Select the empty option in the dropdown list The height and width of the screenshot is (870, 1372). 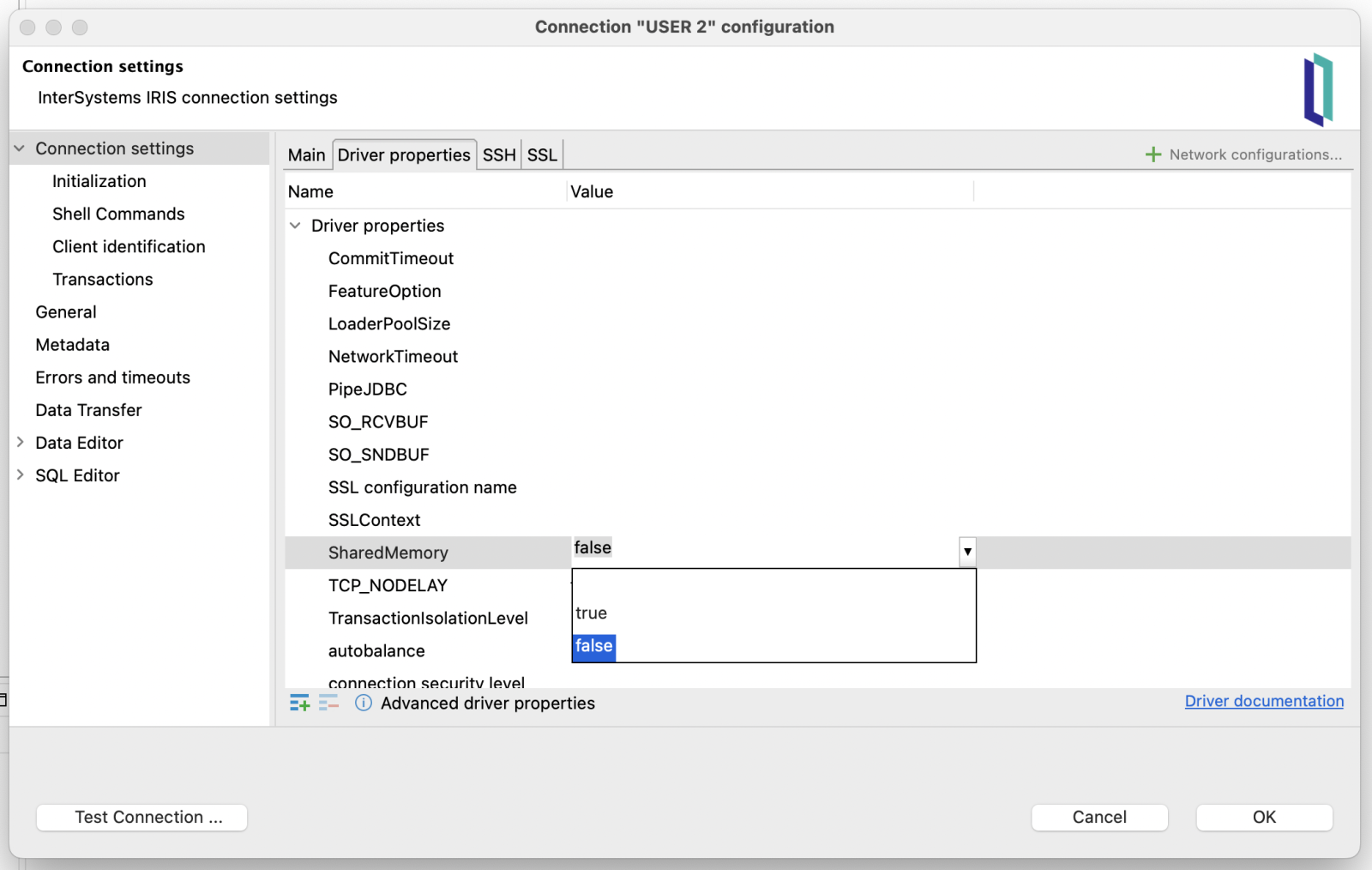(773, 585)
